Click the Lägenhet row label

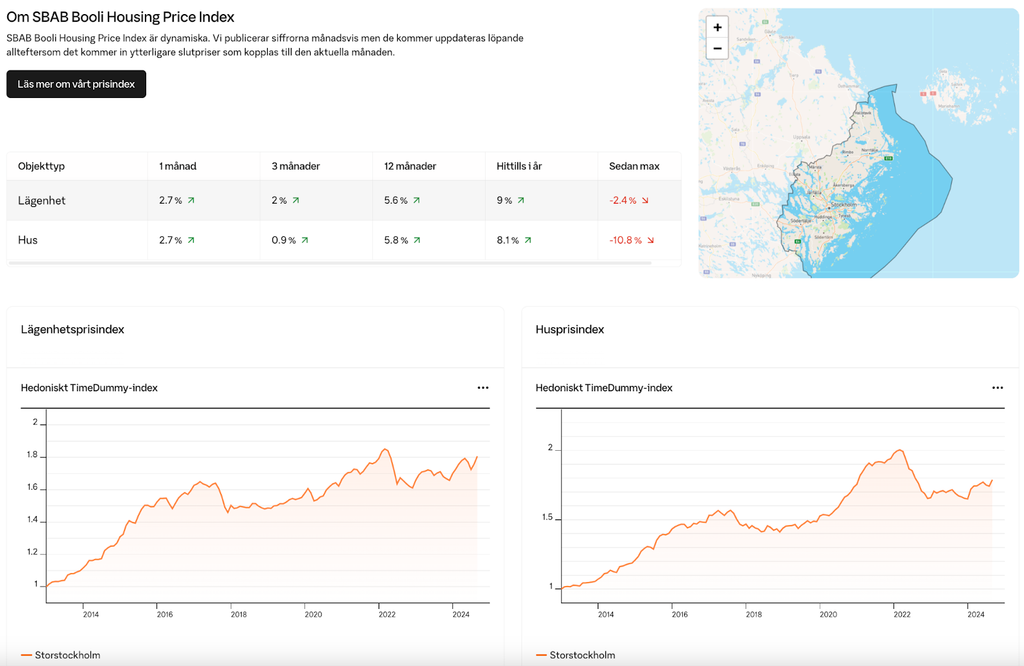point(42,201)
